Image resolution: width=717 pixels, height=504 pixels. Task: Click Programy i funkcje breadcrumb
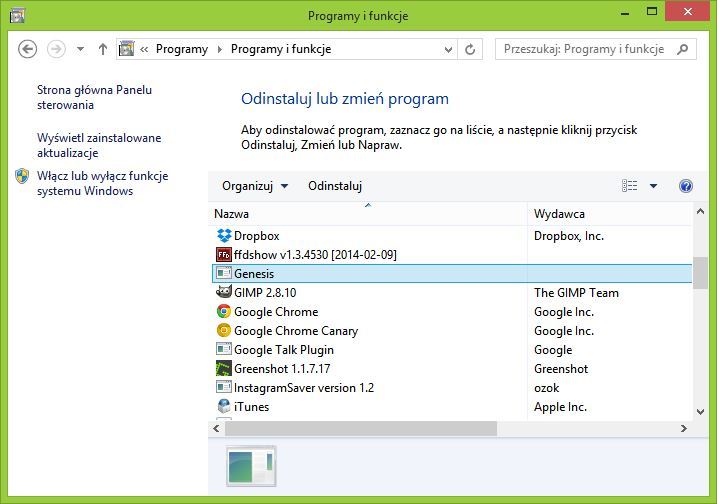[x=281, y=49]
